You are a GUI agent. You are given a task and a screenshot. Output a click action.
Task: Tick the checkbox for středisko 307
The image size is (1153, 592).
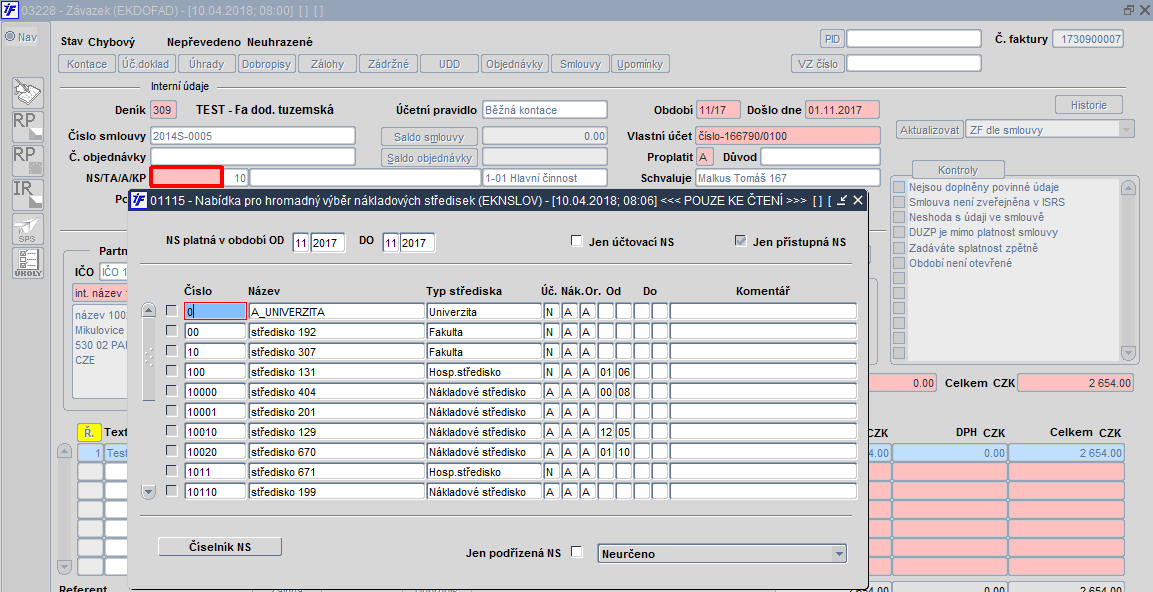(x=171, y=351)
